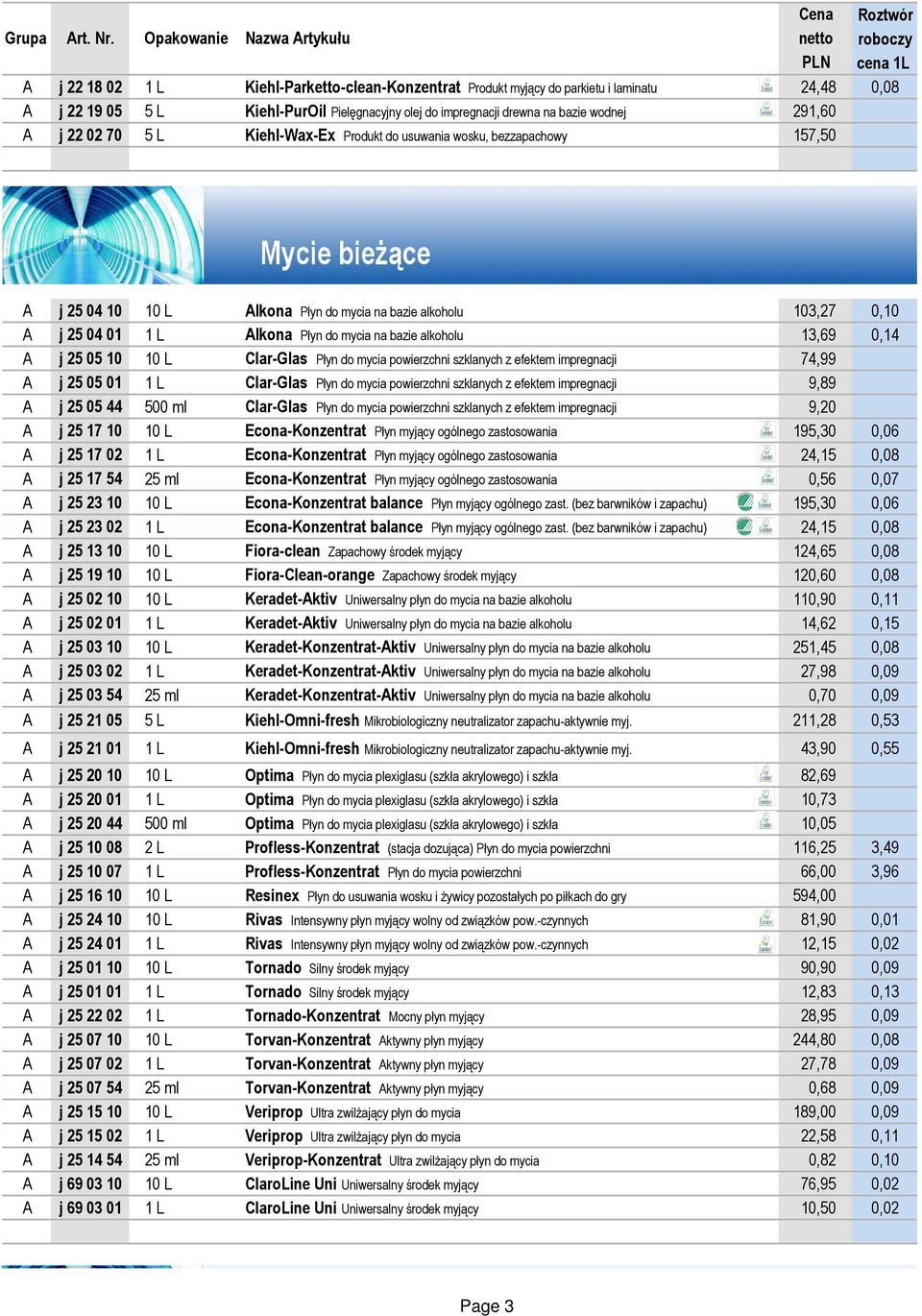Click the "Clar-Glas" name in row j 25 05 10

click(276, 358)
